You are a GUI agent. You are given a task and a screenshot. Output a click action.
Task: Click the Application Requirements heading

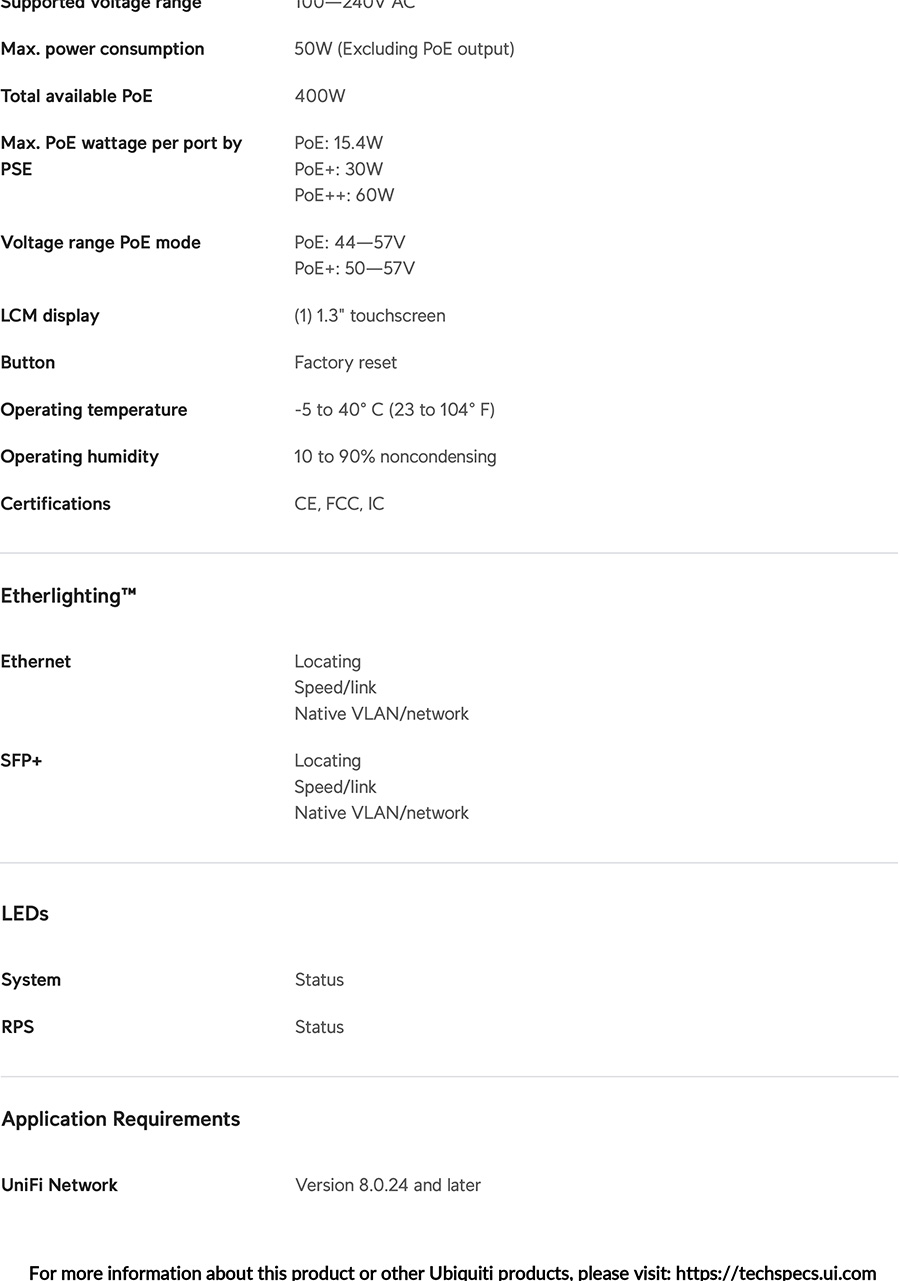[121, 1119]
